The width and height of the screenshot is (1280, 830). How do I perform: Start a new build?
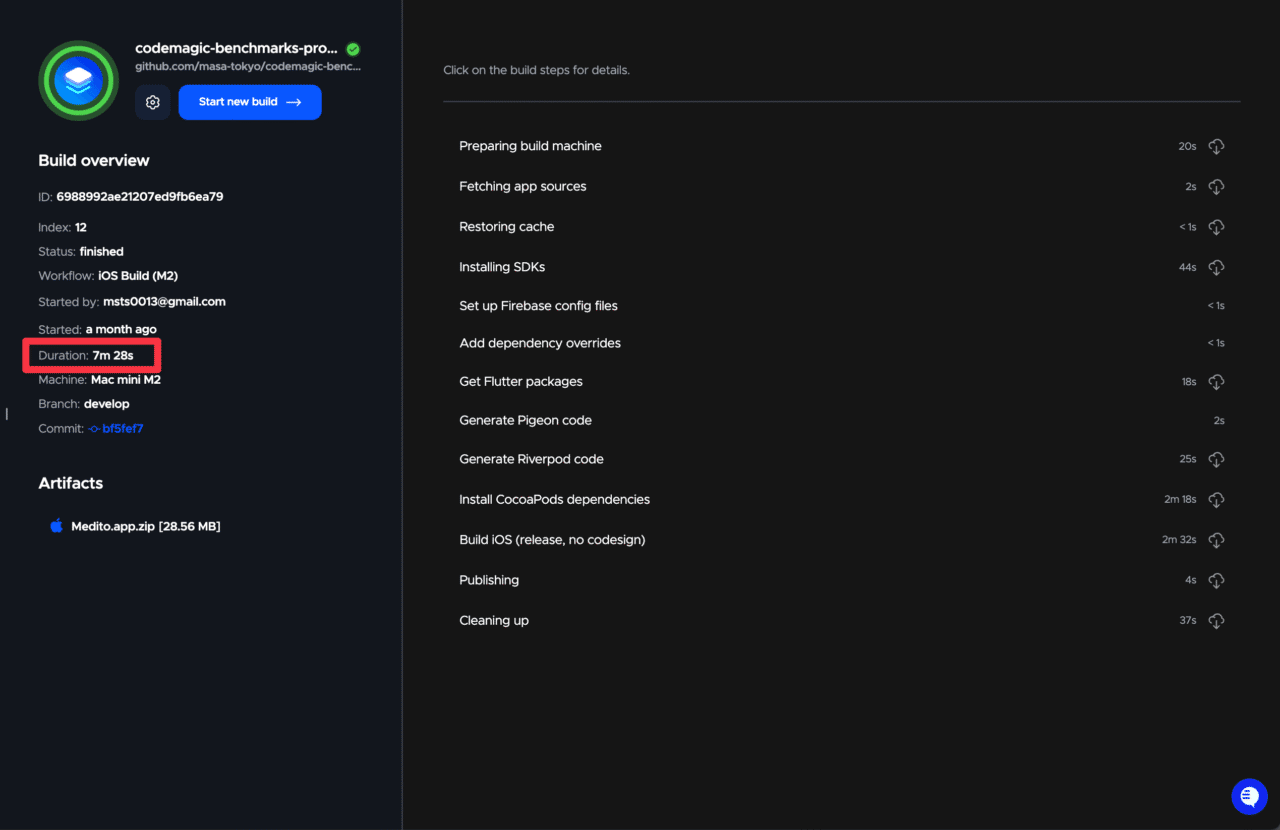(250, 102)
